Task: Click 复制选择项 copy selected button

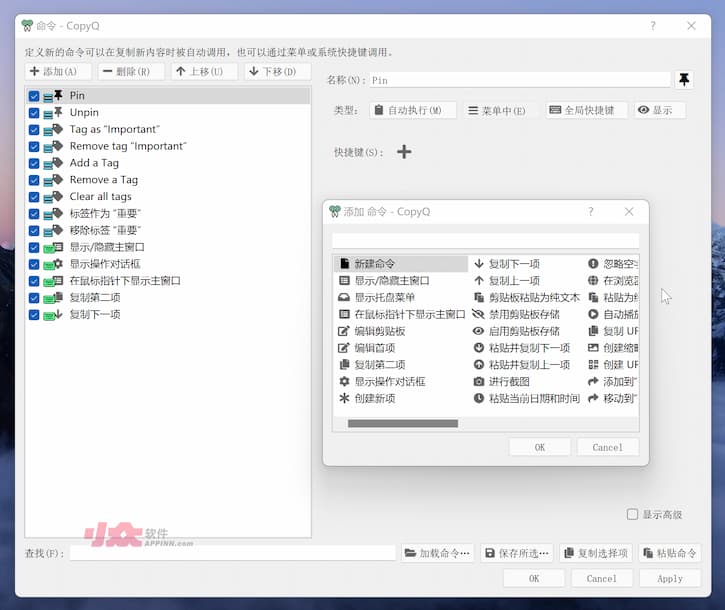Action: pyautogui.click(x=596, y=553)
